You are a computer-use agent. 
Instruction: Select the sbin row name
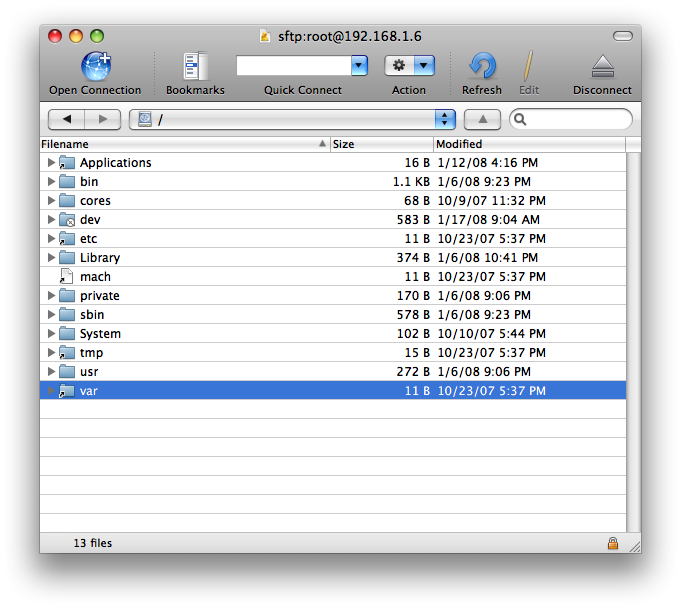pyautogui.click(x=92, y=315)
